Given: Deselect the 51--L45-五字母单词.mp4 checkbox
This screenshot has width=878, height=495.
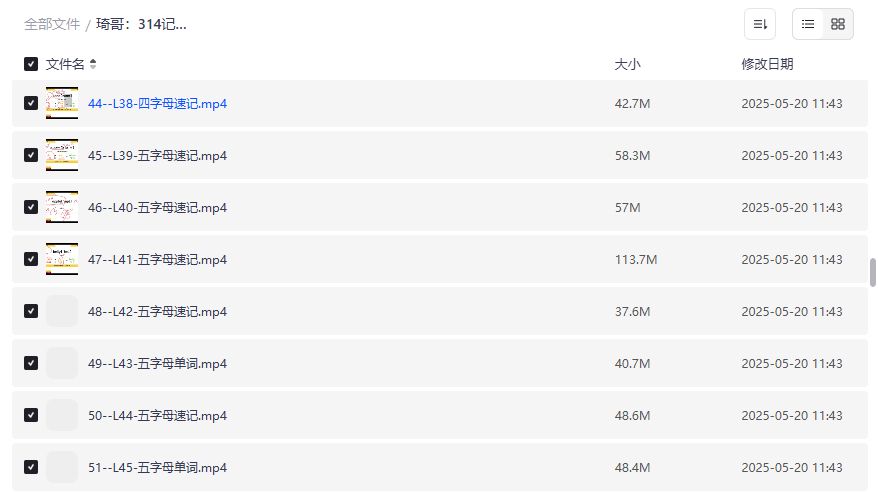Looking at the screenshot, I should click(31, 466).
